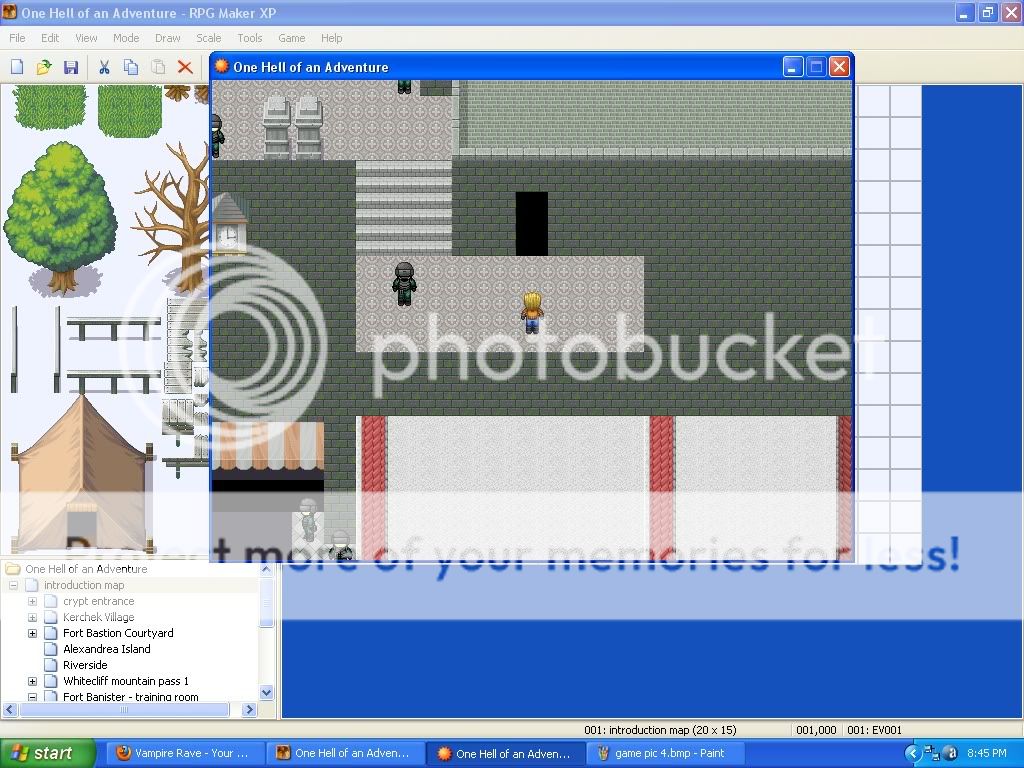1024x768 pixels.
Task: Select Fort Banister - training room map
Action: tap(131, 696)
